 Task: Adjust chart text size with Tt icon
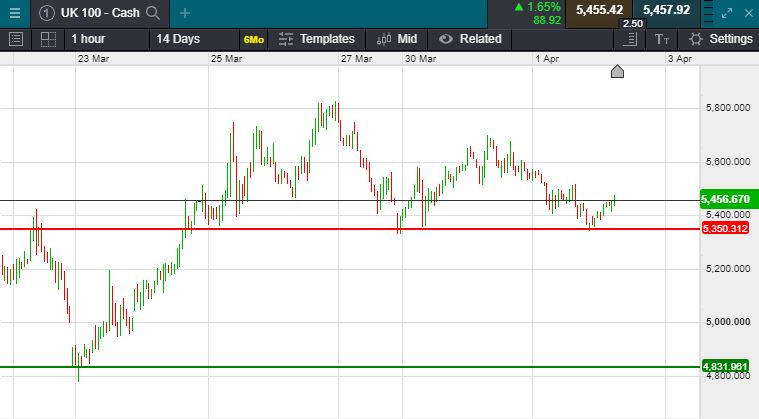(662, 39)
